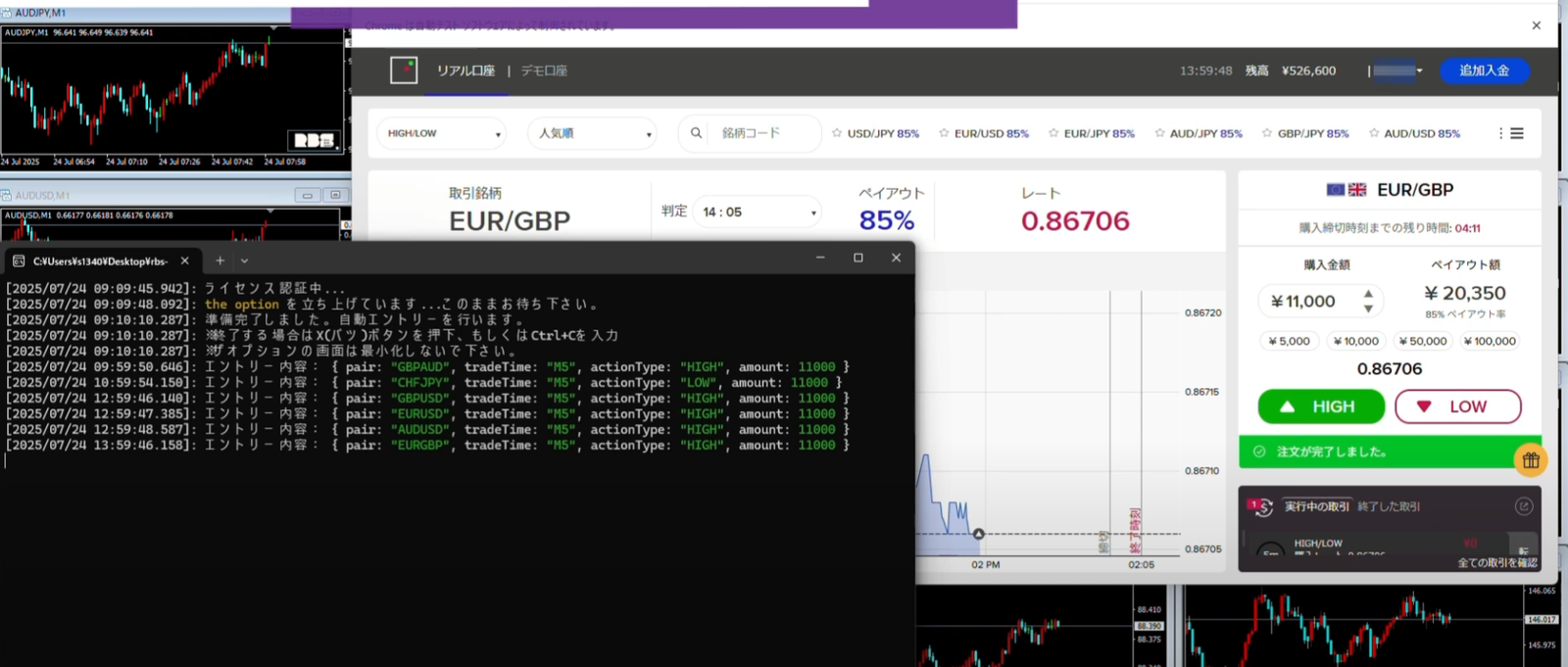The image size is (1568, 667).
Task: Click the 注文が完了しました banner text
Action: coord(1332,452)
